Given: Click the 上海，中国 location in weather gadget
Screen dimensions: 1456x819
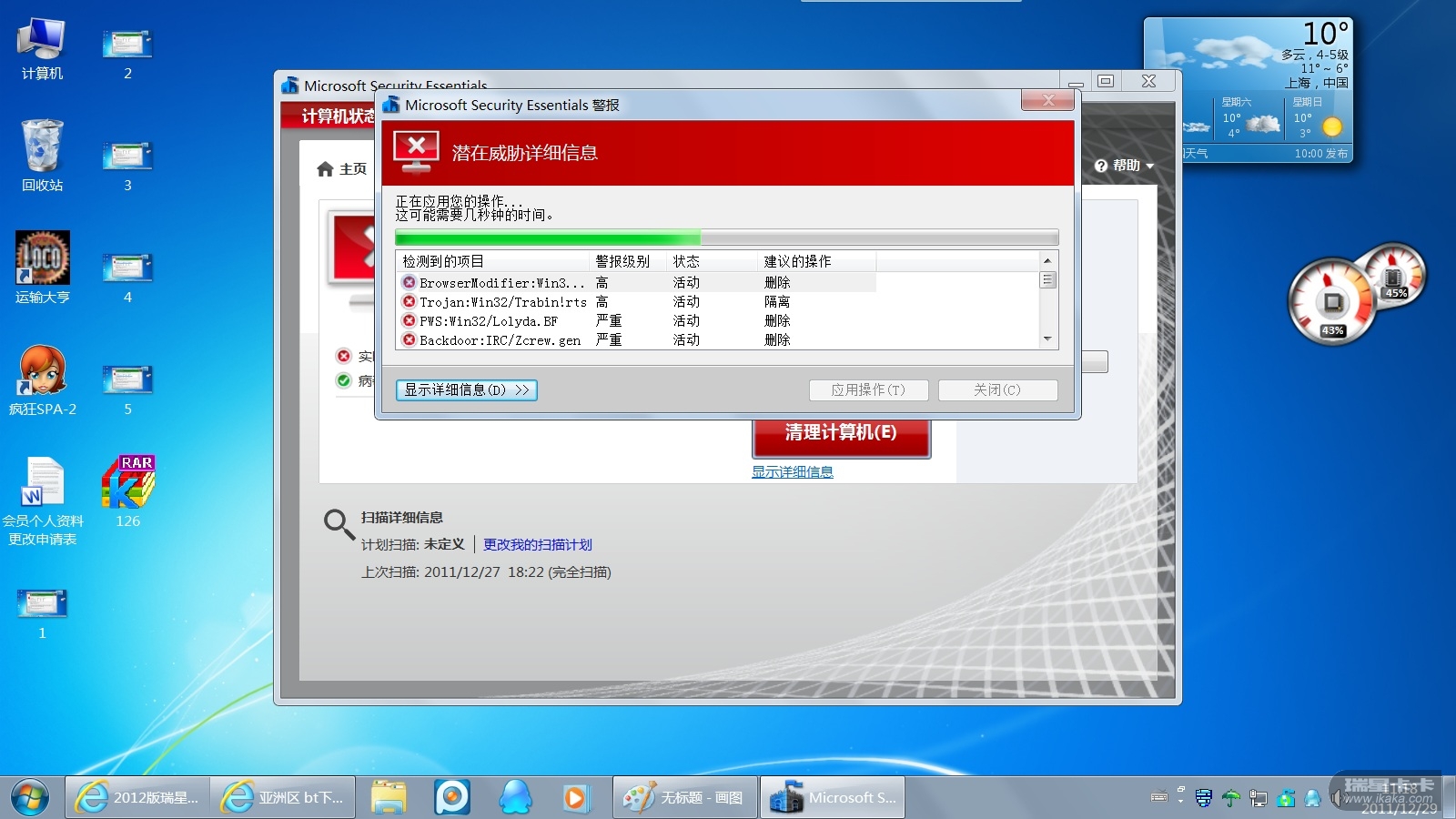Looking at the screenshot, I should tap(1316, 83).
